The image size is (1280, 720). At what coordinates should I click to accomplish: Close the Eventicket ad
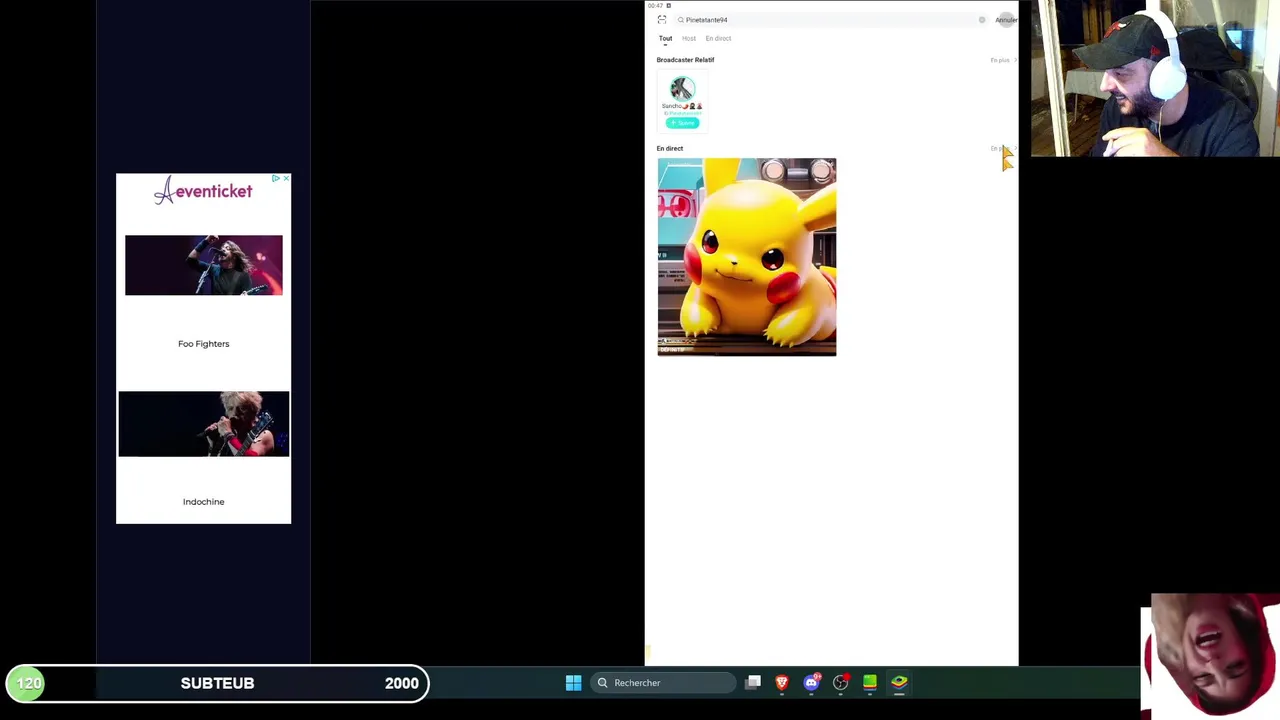click(286, 178)
